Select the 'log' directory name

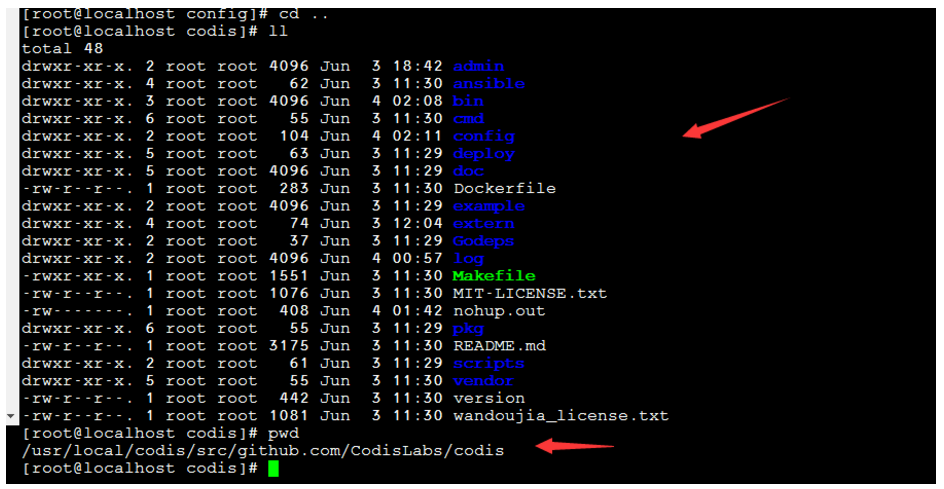pyautogui.click(x=468, y=259)
